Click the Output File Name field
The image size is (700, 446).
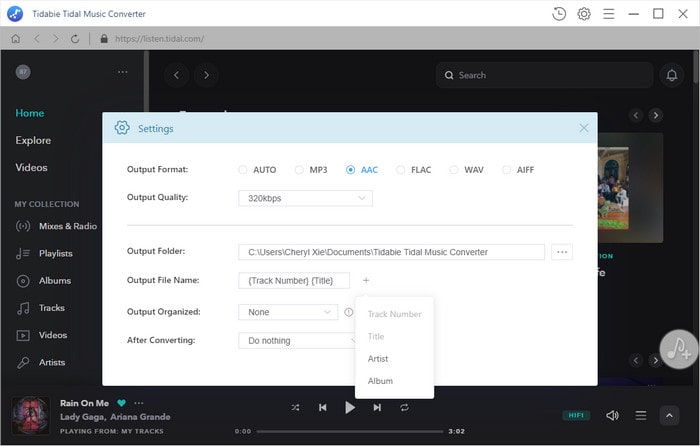[294, 280]
